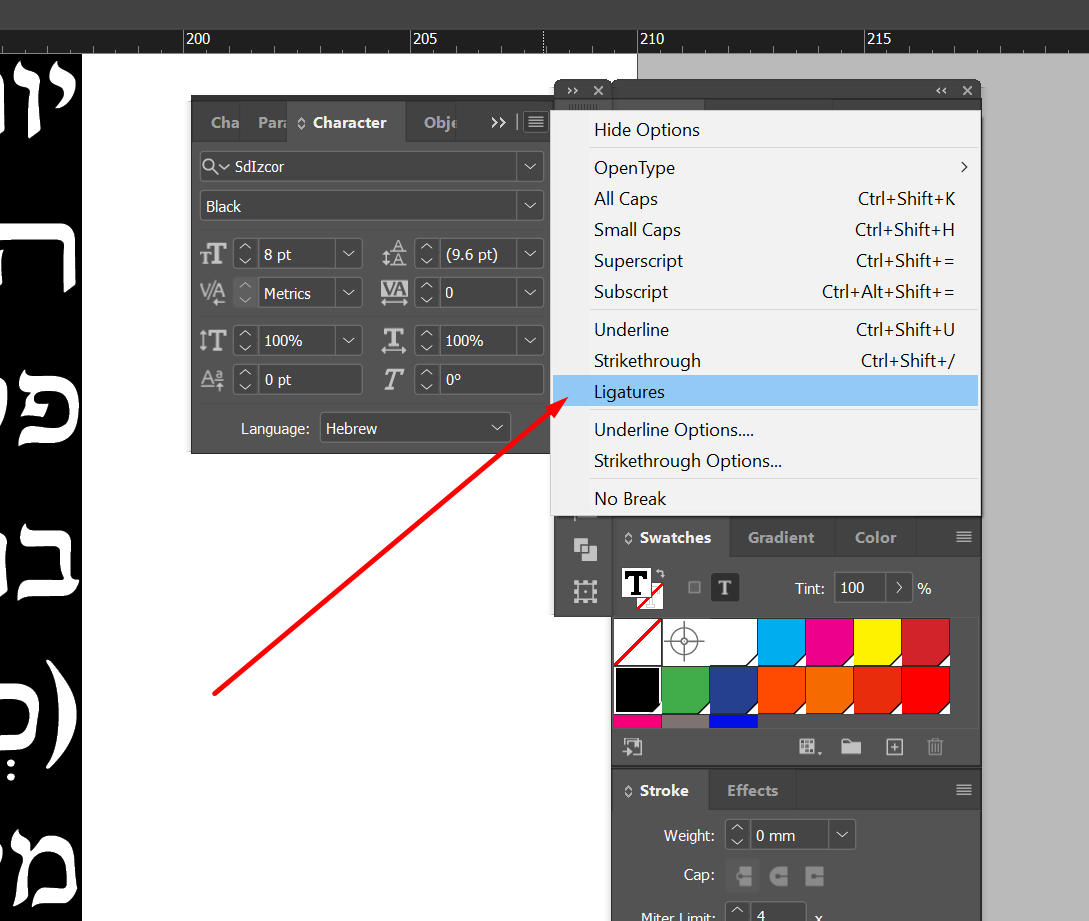Toggle All Caps in the menu

pyautogui.click(x=765, y=199)
